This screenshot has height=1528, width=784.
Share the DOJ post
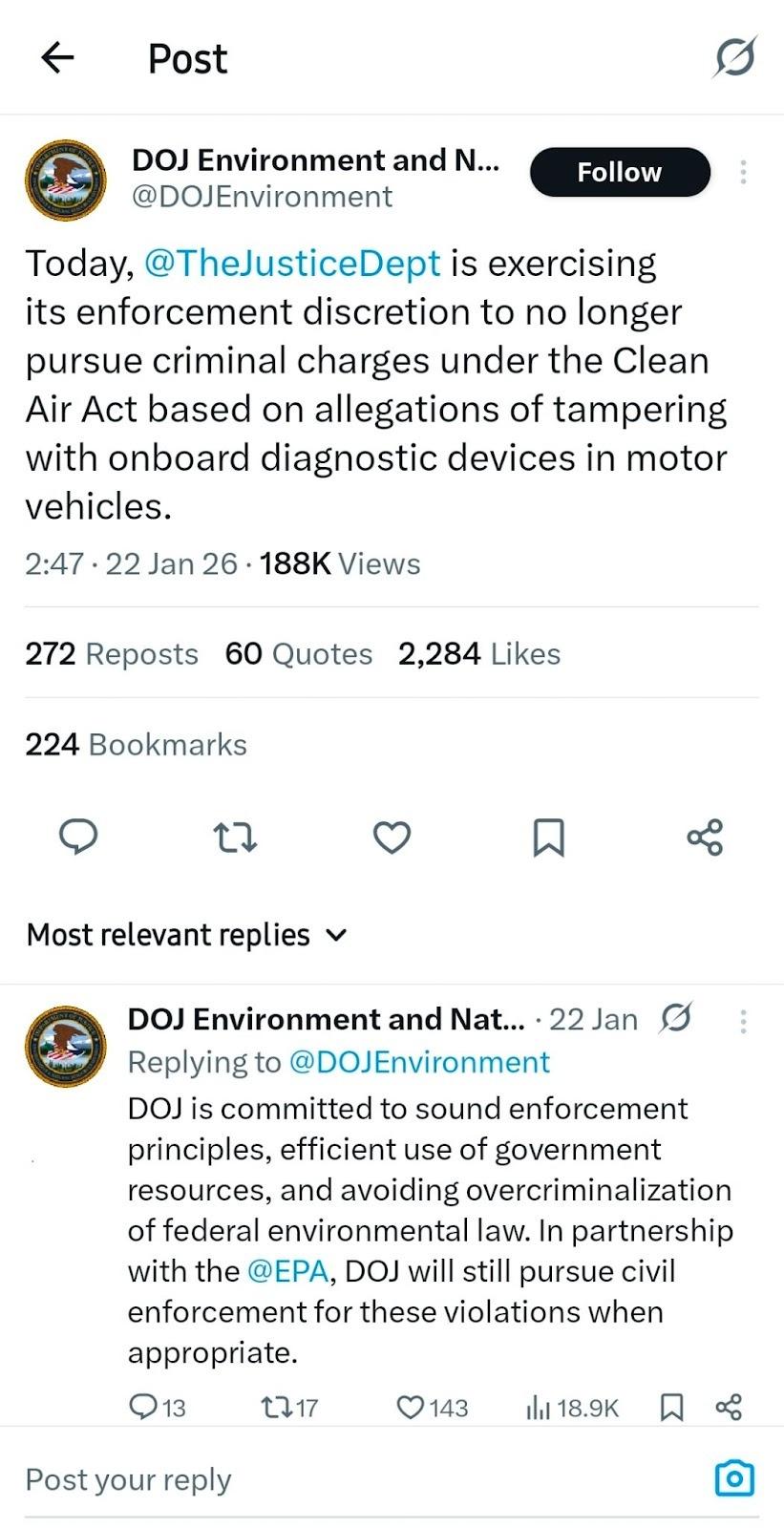point(704,838)
